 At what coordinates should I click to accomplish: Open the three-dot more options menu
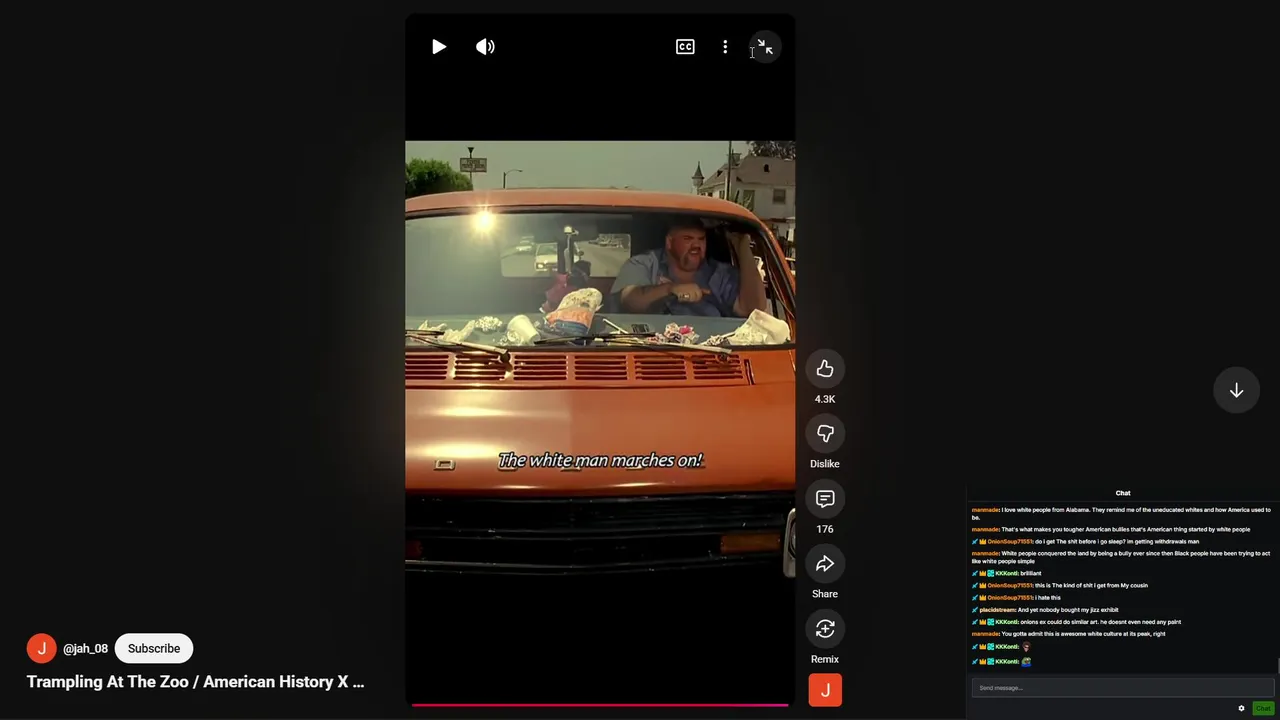click(x=725, y=47)
